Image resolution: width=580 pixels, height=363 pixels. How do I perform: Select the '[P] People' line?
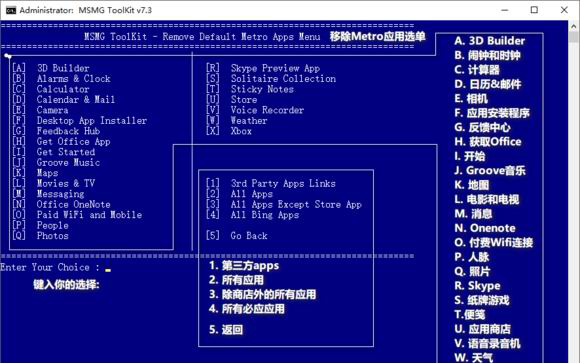pos(40,225)
